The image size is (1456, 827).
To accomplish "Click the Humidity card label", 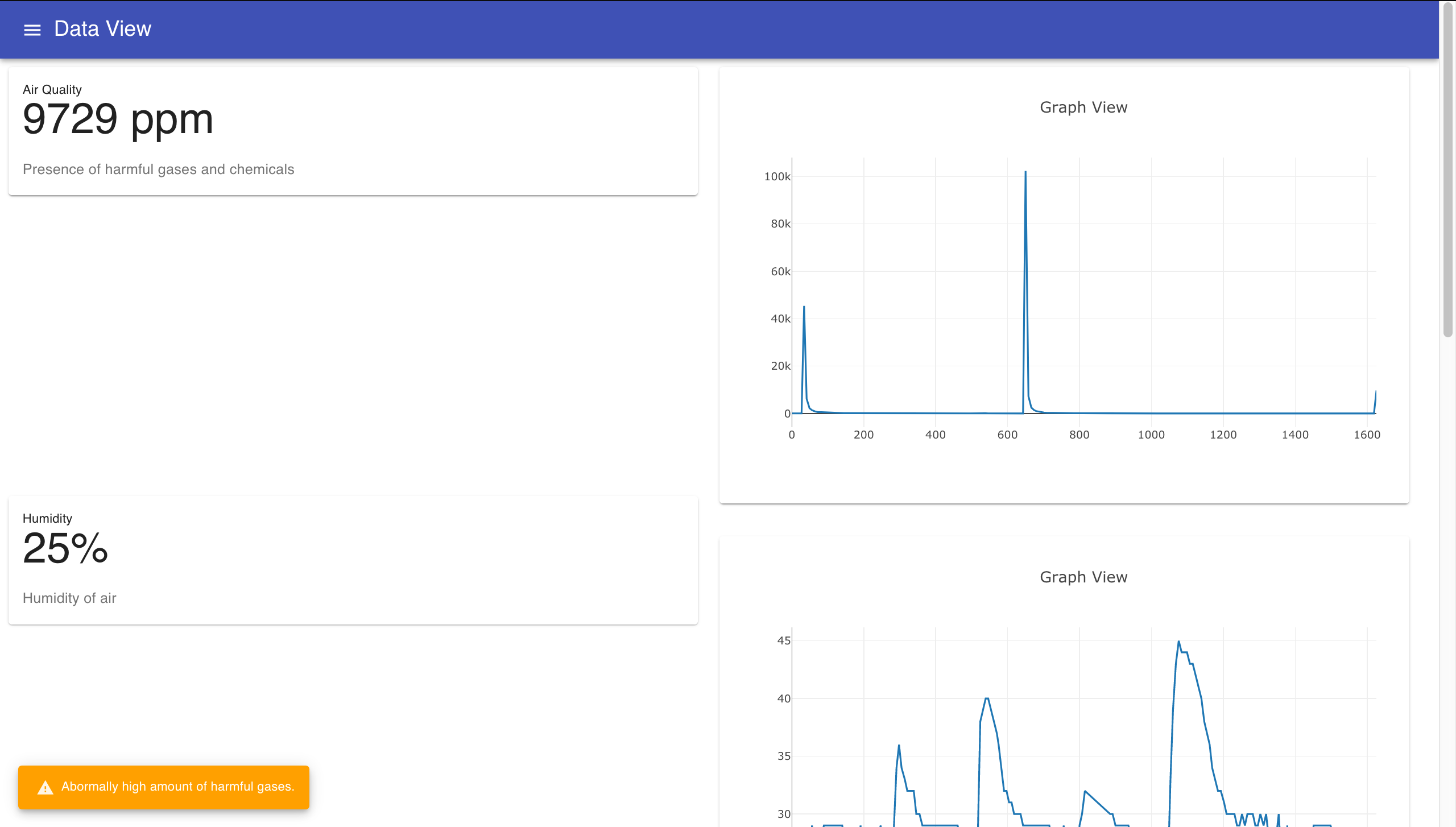I will click(47, 519).
